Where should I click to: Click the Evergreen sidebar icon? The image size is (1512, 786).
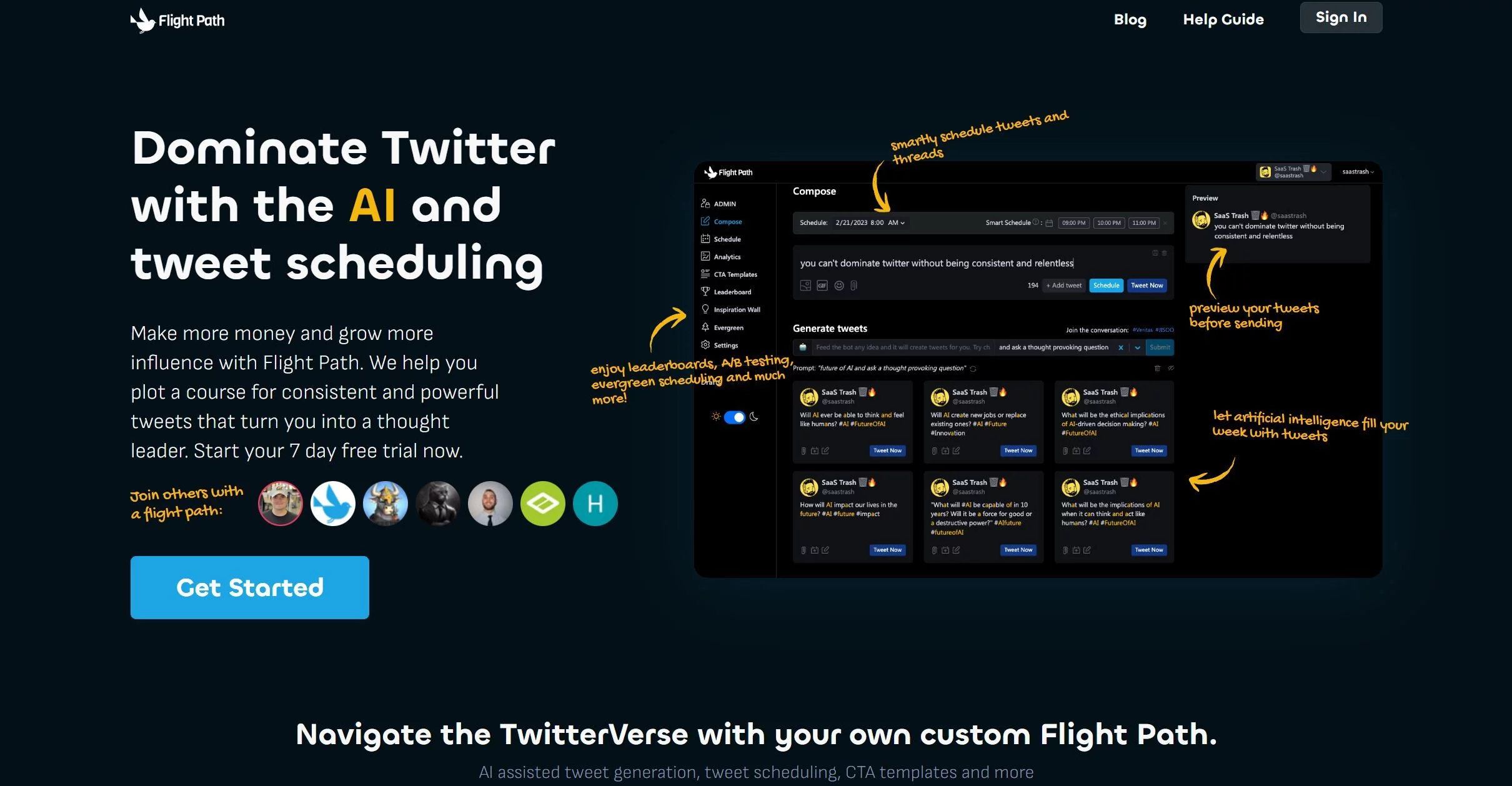(x=707, y=327)
